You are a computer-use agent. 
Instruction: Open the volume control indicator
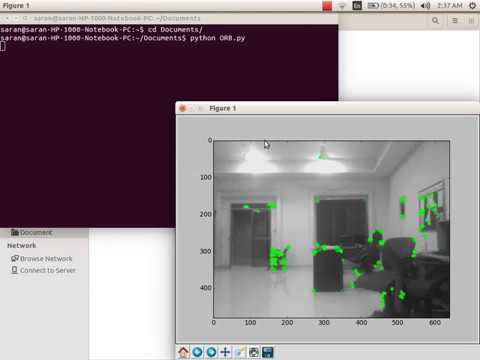[x=425, y=6]
